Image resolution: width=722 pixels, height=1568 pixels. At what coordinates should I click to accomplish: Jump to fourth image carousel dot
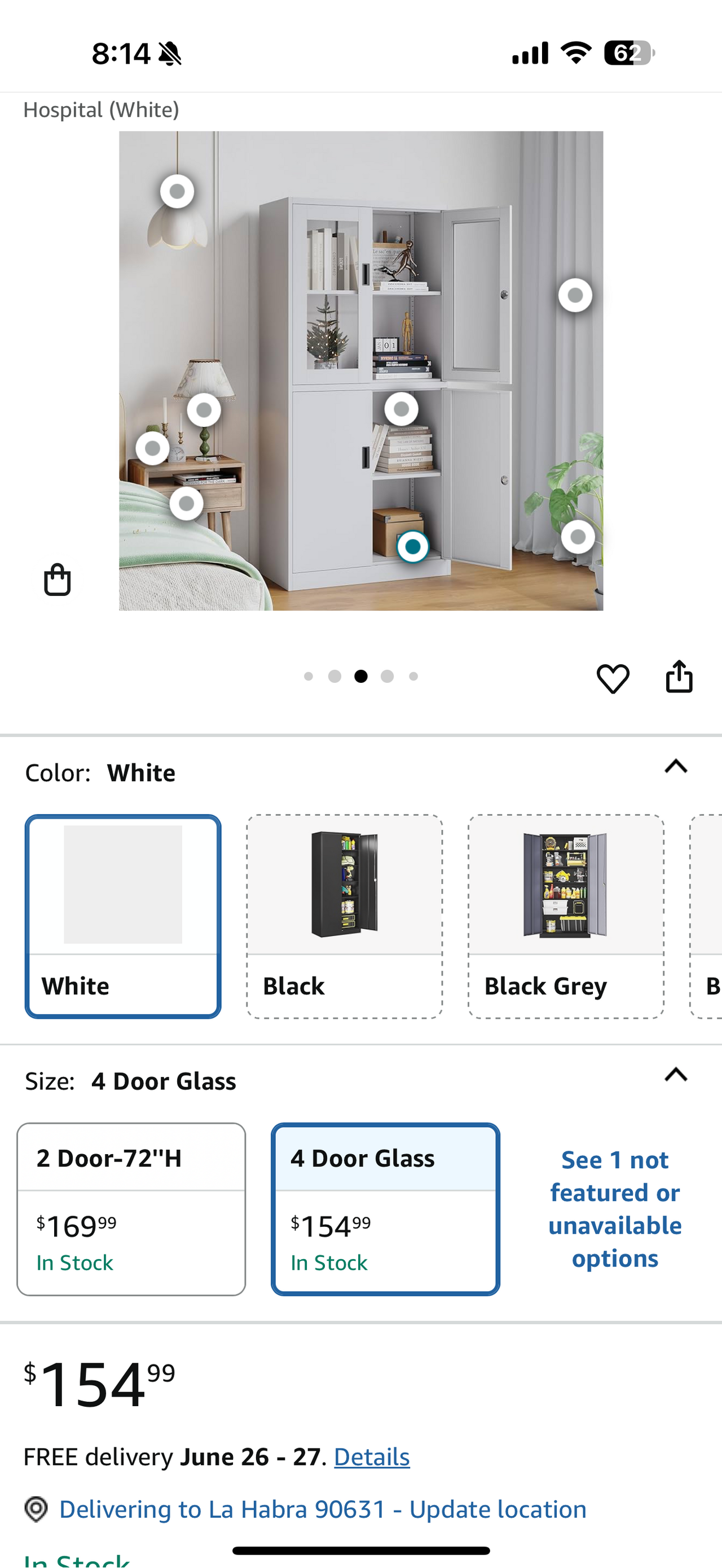point(387,676)
